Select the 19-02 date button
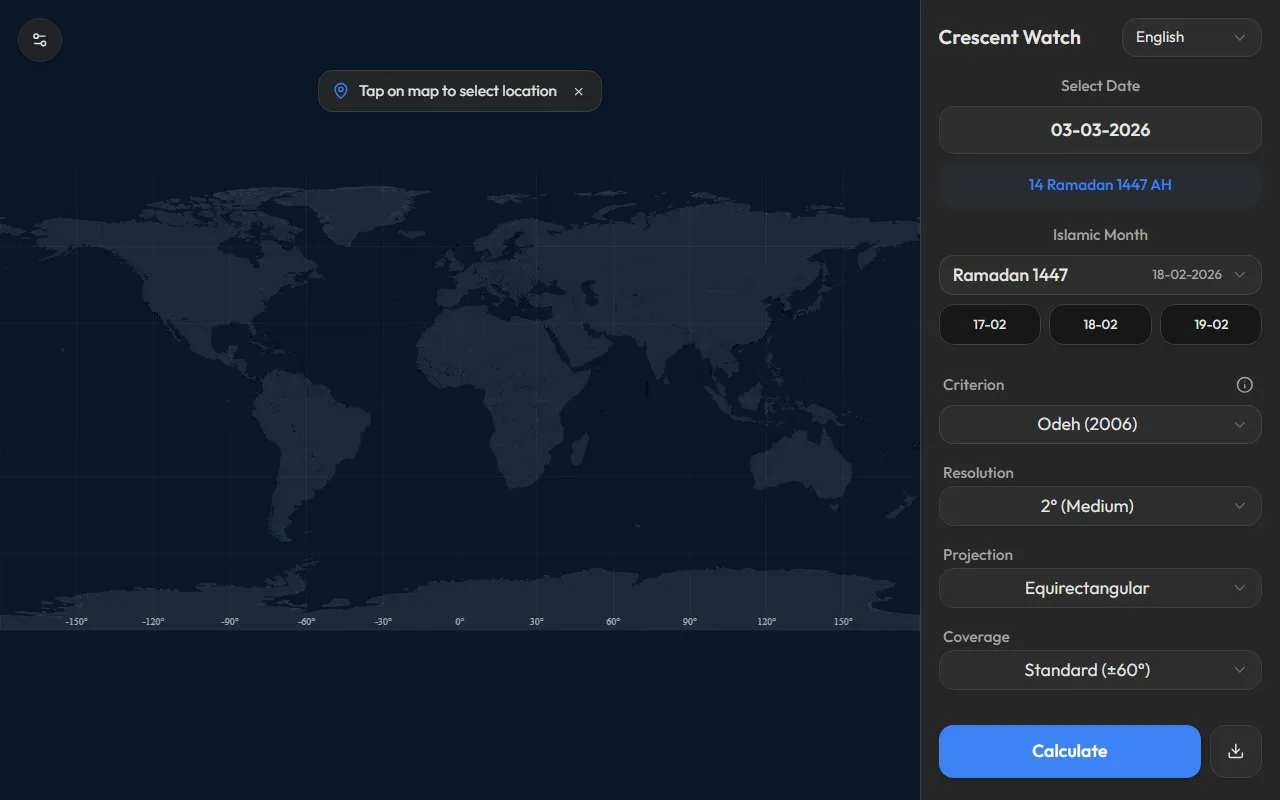Viewport: 1280px width, 800px height. tap(1211, 325)
